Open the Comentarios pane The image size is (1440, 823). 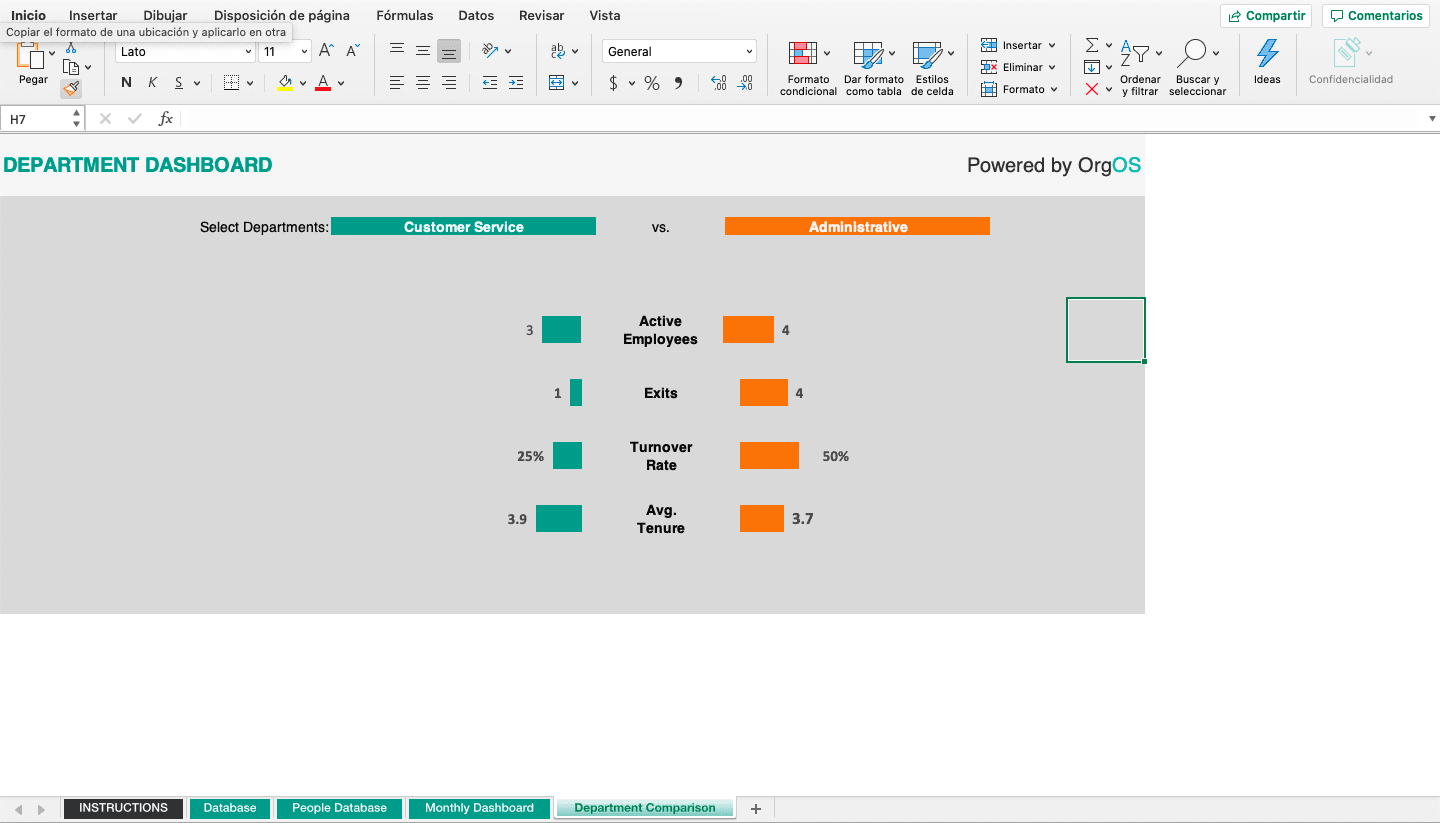pos(1376,16)
